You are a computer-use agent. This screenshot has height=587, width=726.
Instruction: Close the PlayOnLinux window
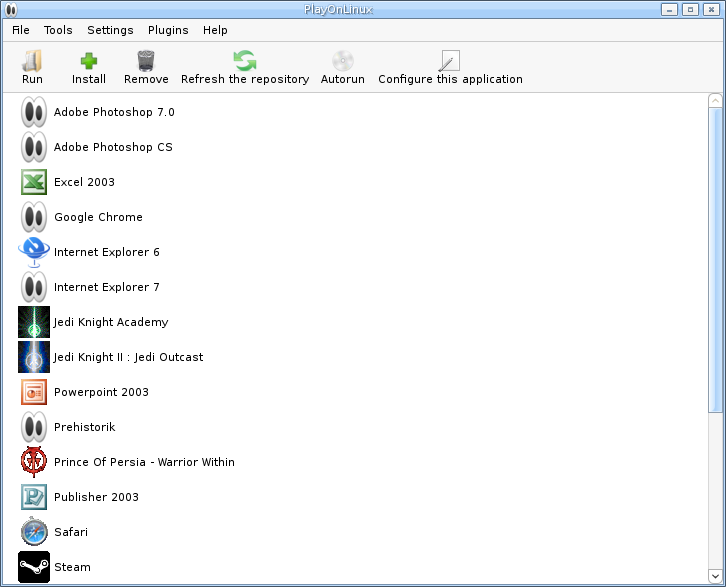coord(711,9)
